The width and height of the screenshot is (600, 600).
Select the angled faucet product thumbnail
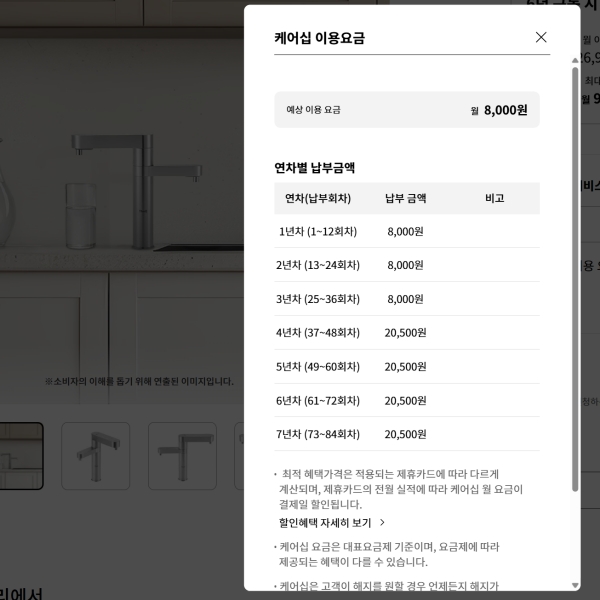96,456
